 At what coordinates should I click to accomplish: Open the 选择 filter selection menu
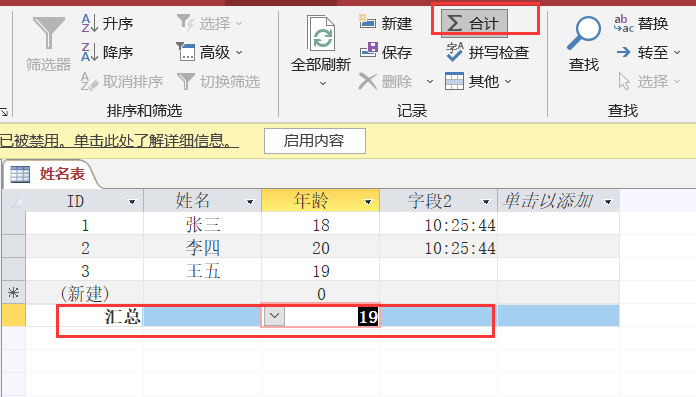coord(210,23)
